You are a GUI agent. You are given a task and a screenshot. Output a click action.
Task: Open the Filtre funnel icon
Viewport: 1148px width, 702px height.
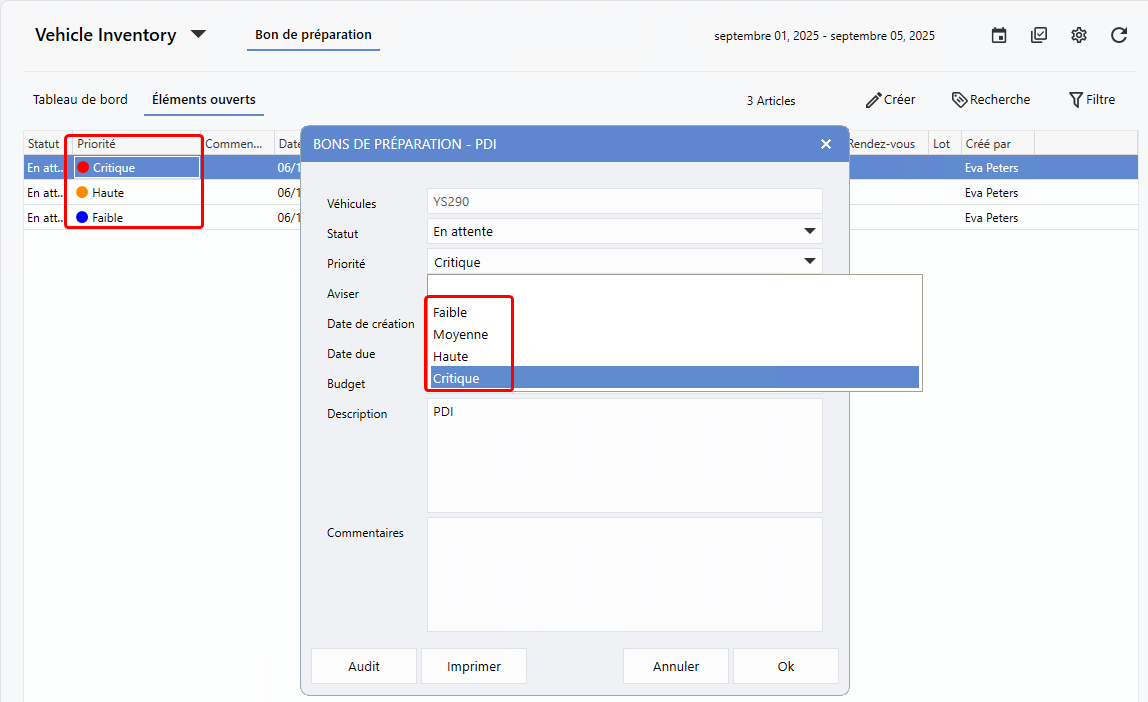pos(1076,100)
